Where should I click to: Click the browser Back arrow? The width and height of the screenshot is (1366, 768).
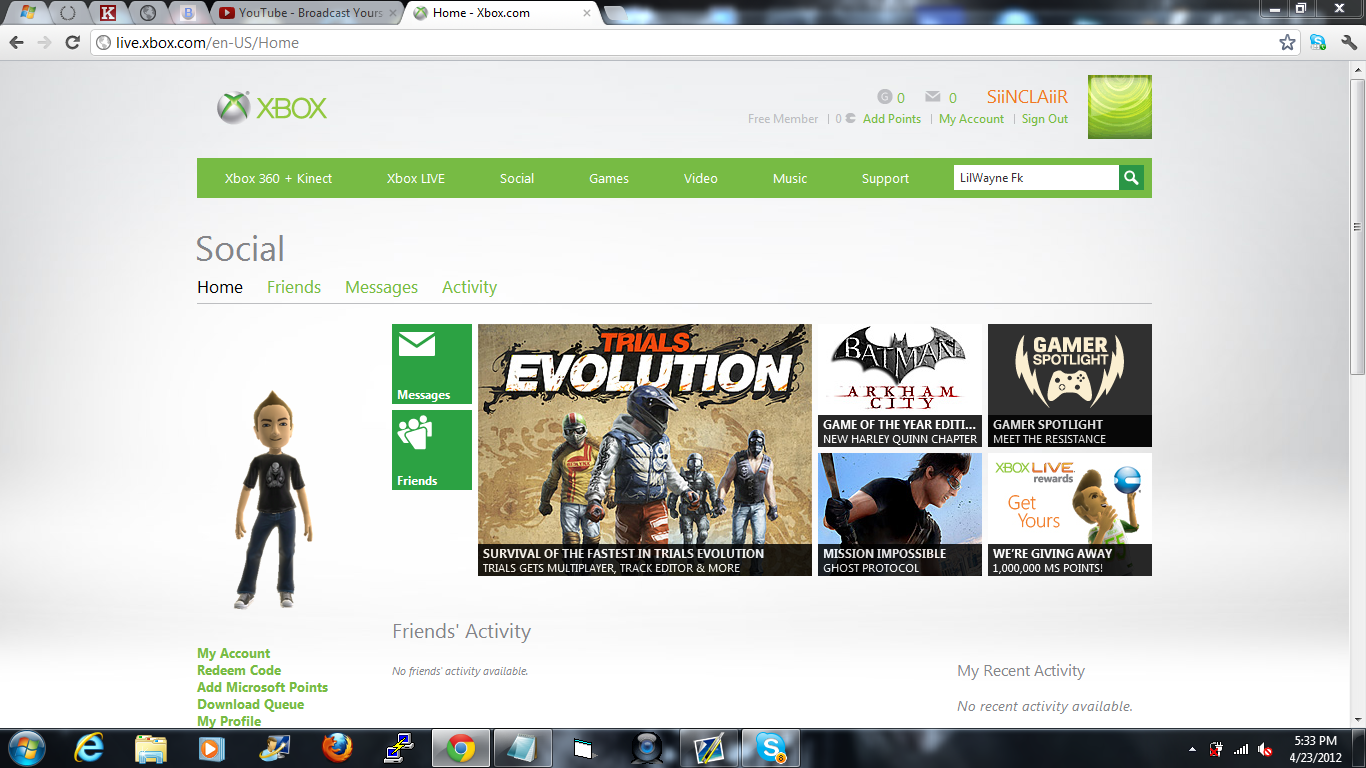[17, 43]
